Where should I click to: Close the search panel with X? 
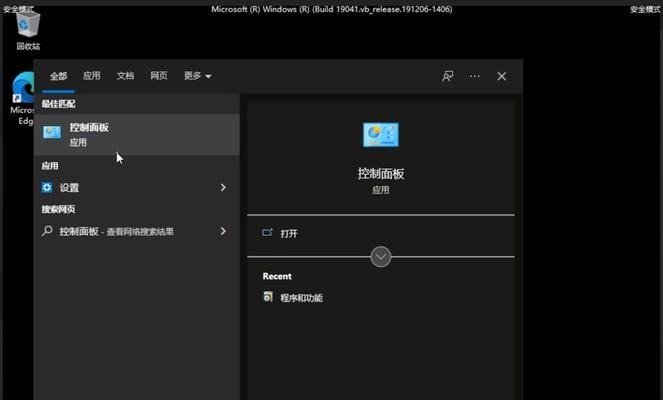tap(501, 76)
